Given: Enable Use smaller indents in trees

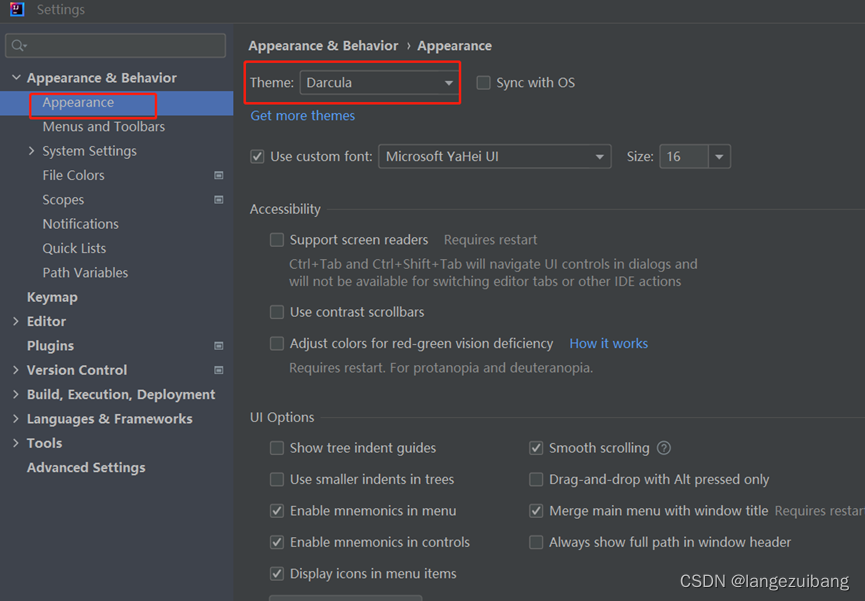Looking at the screenshot, I should [x=277, y=480].
